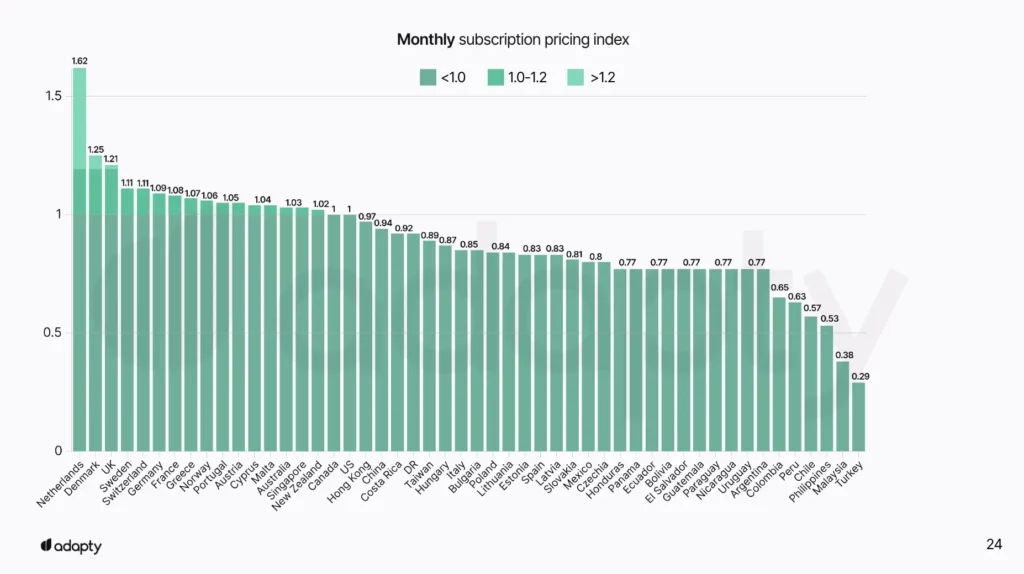Screen dimensions: 1024x574
Task: Click the Netherlands bar in chart
Action: point(79,300)
